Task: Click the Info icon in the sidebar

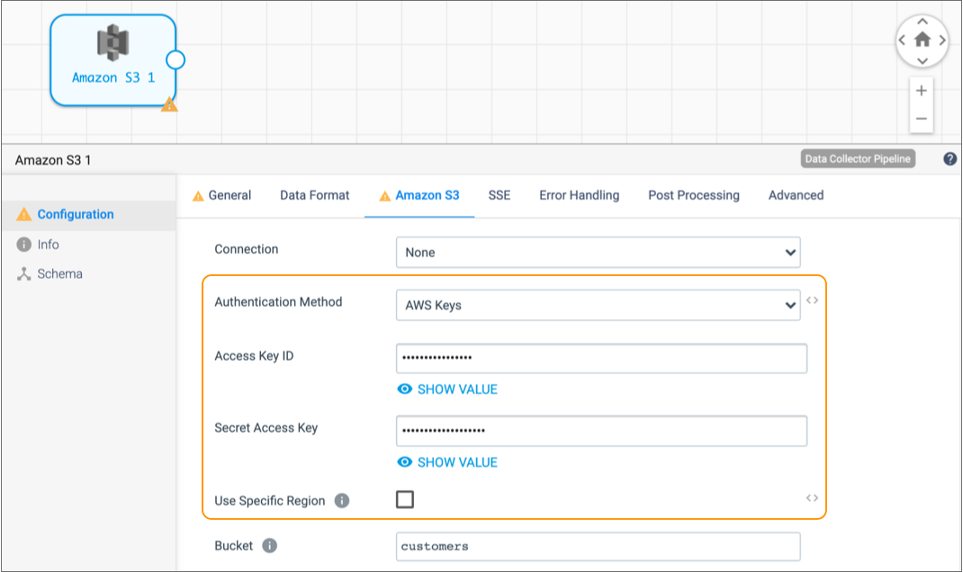Action: [23, 245]
